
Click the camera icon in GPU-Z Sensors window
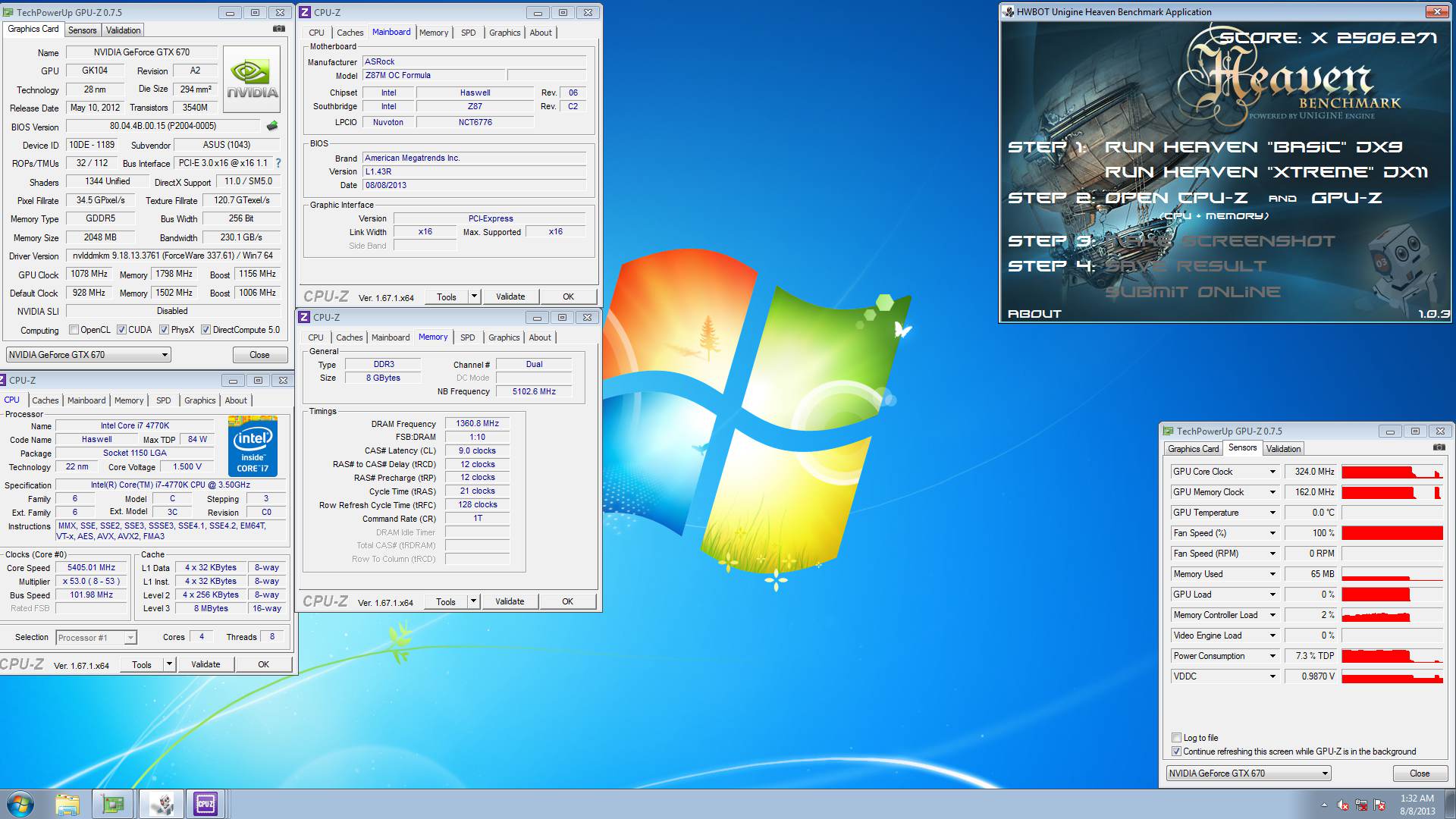click(x=1439, y=447)
